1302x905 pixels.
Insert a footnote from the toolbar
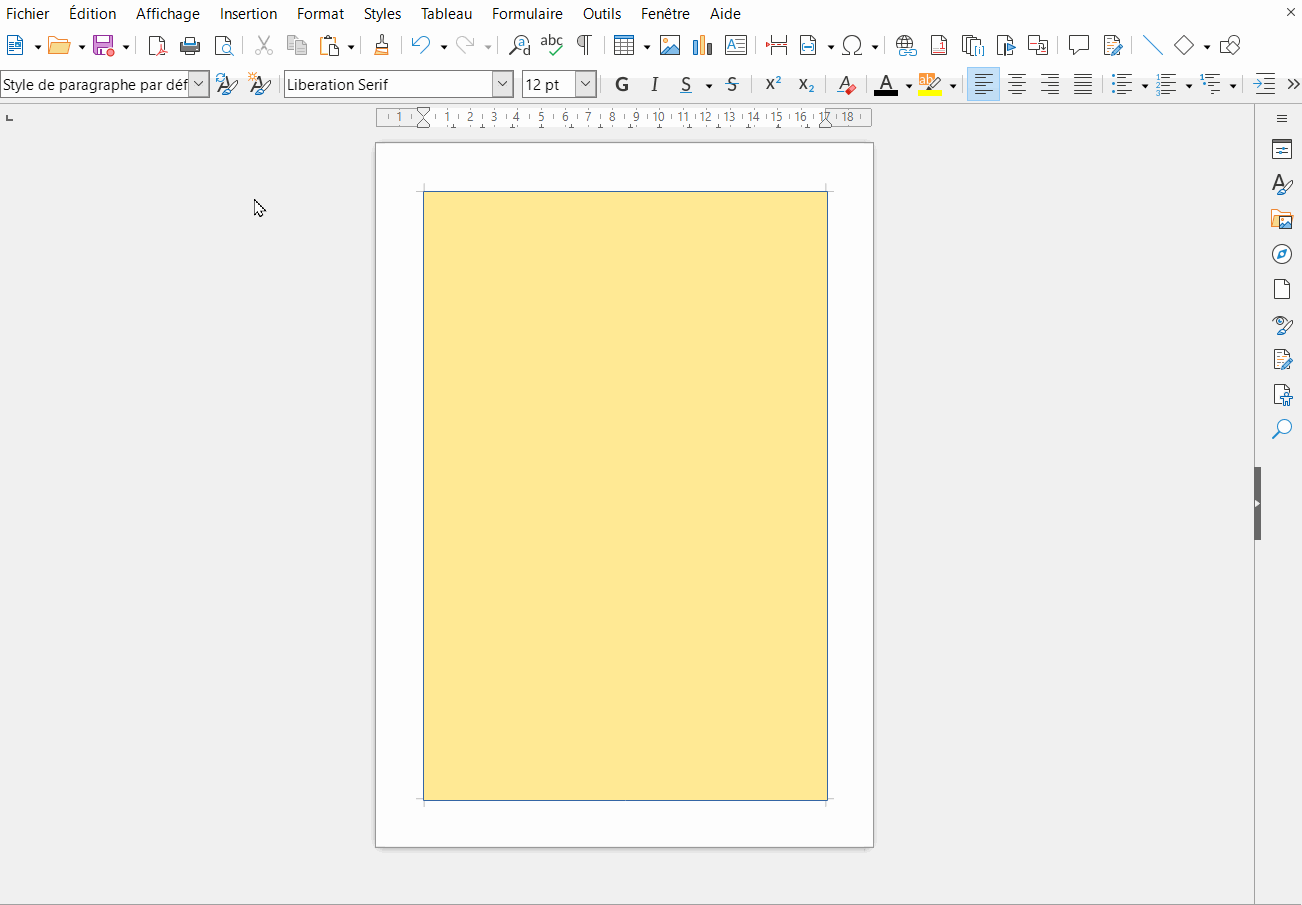coord(939,45)
